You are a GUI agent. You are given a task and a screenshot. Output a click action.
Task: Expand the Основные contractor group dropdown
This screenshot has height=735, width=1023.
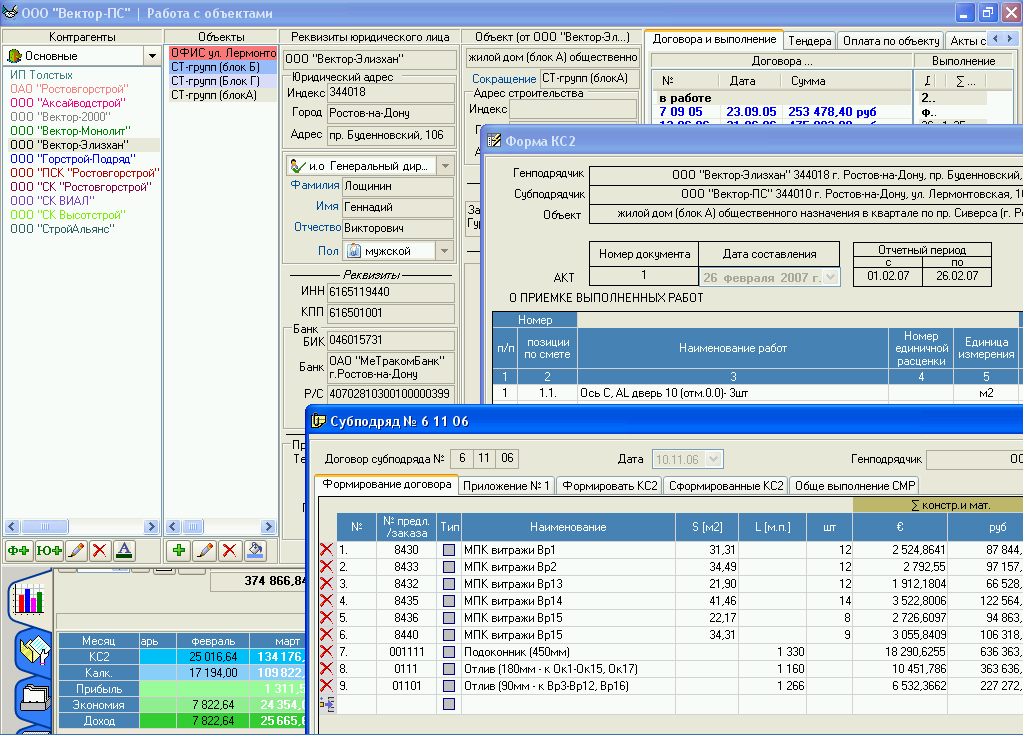point(152,56)
